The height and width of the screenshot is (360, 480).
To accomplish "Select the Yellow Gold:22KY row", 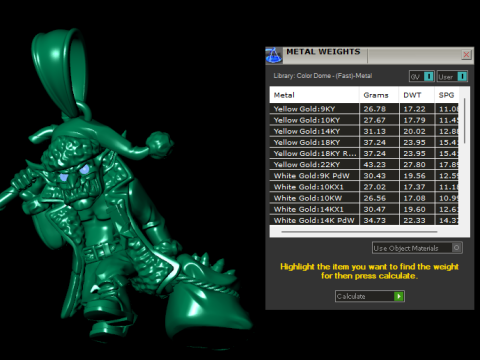I will pyautogui.click(x=364, y=164).
